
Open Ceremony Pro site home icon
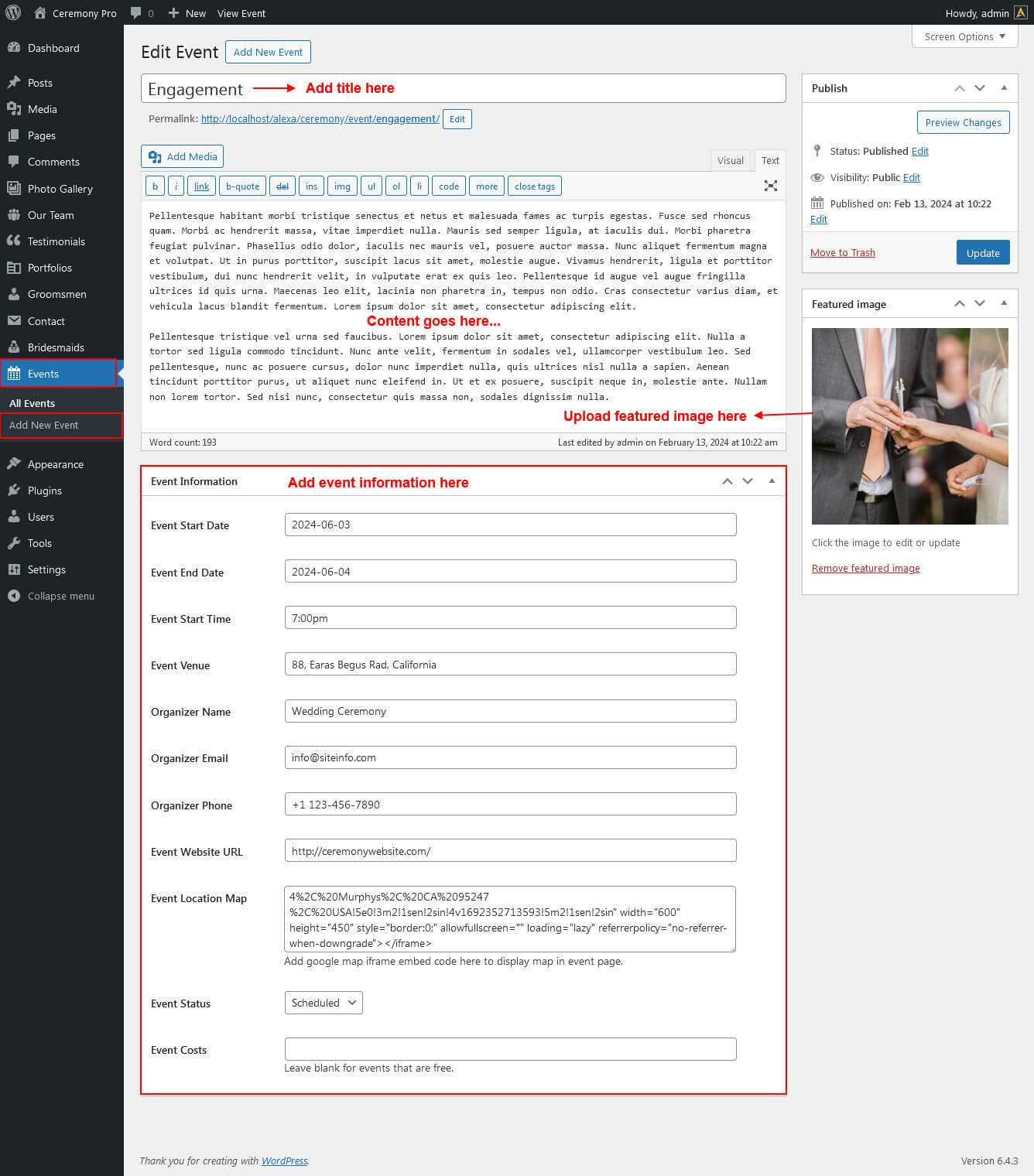[40, 13]
